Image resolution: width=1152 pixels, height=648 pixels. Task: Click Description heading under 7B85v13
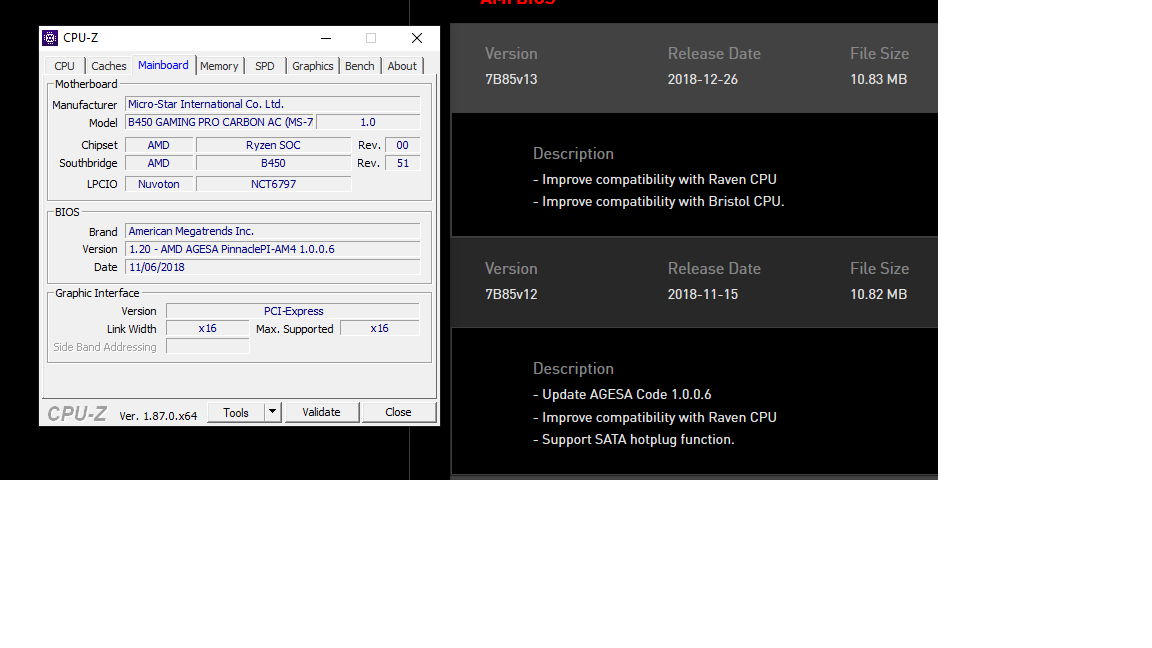(x=573, y=154)
